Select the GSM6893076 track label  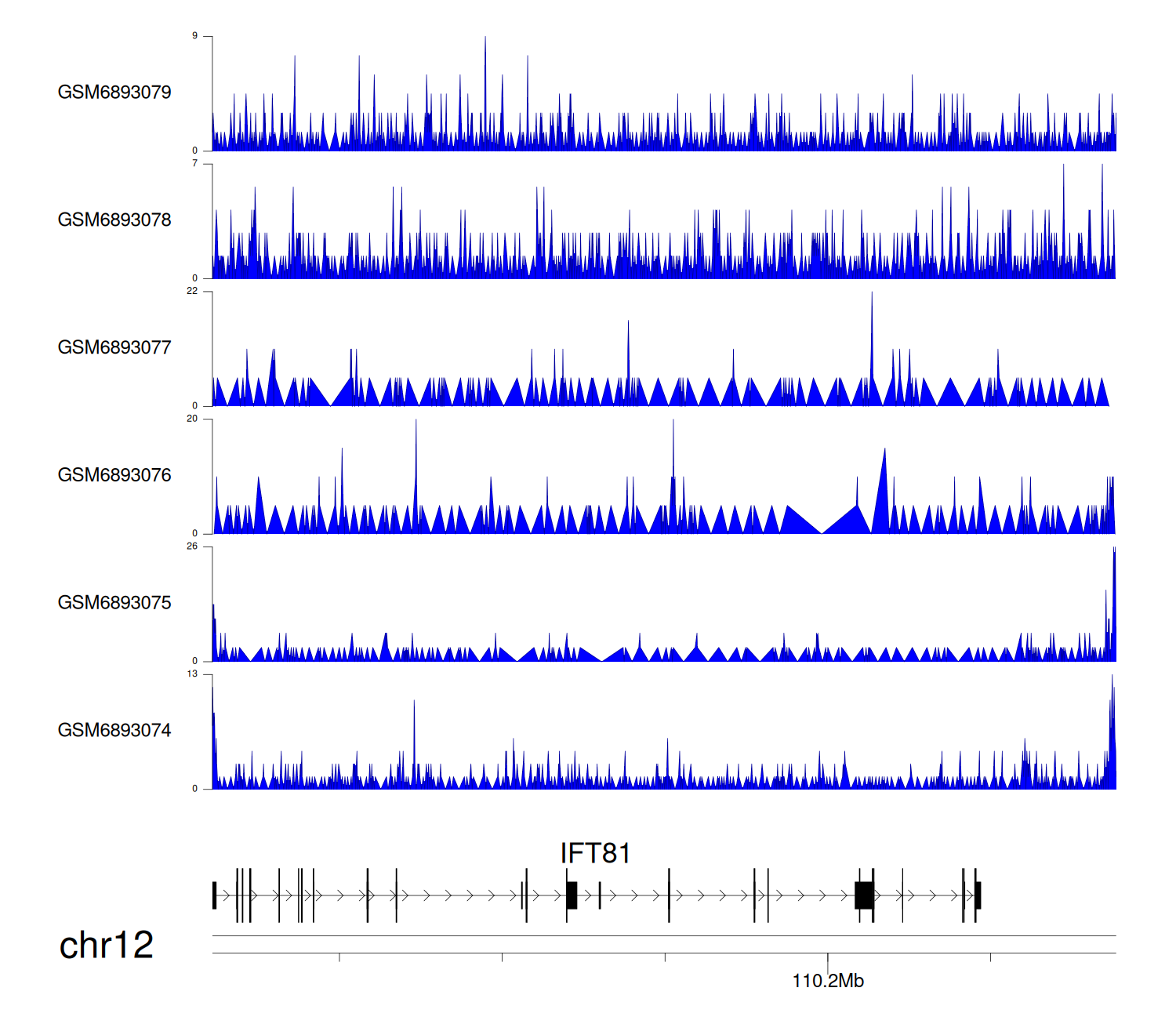114,475
